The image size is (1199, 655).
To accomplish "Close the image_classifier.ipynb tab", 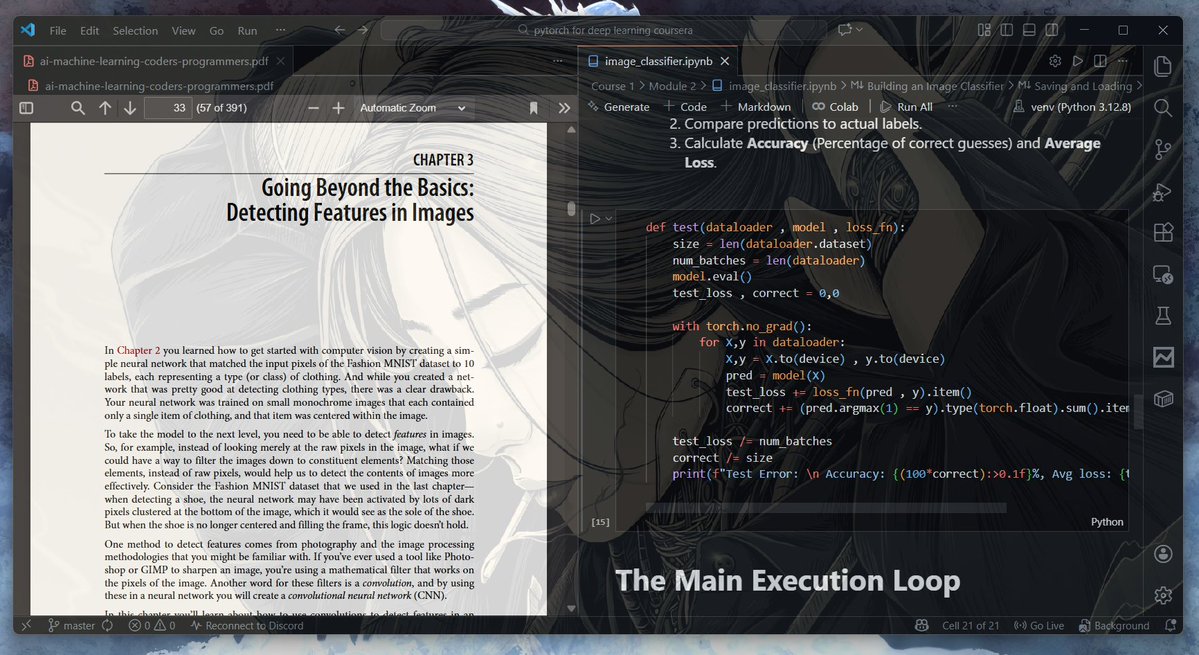I will click(725, 61).
